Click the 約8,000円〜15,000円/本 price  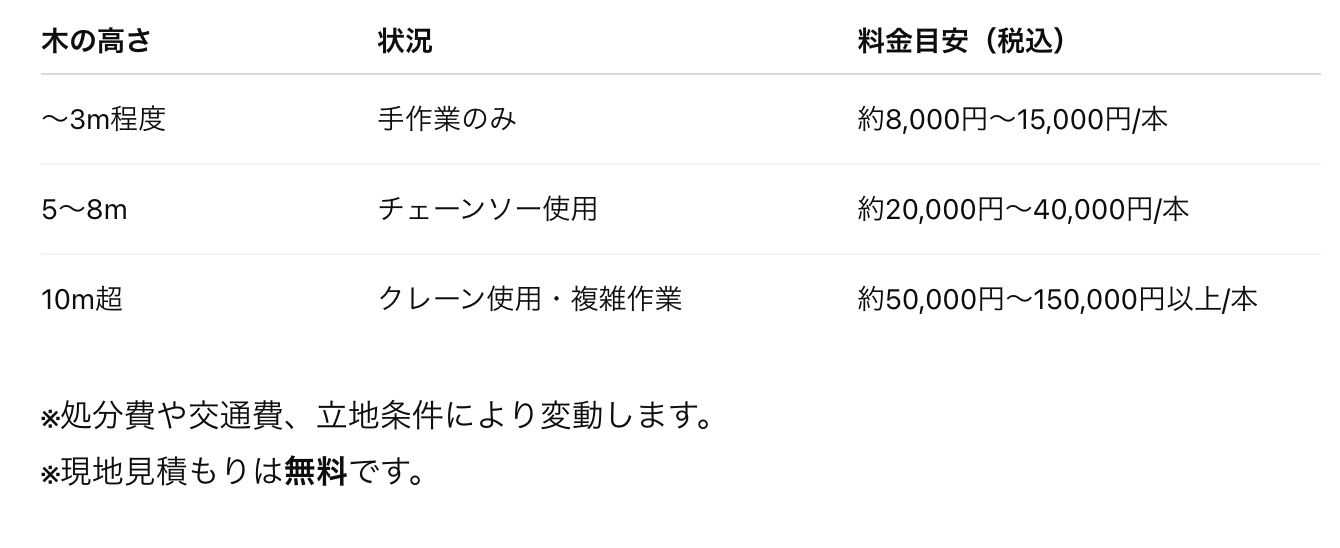tap(1013, 120)
